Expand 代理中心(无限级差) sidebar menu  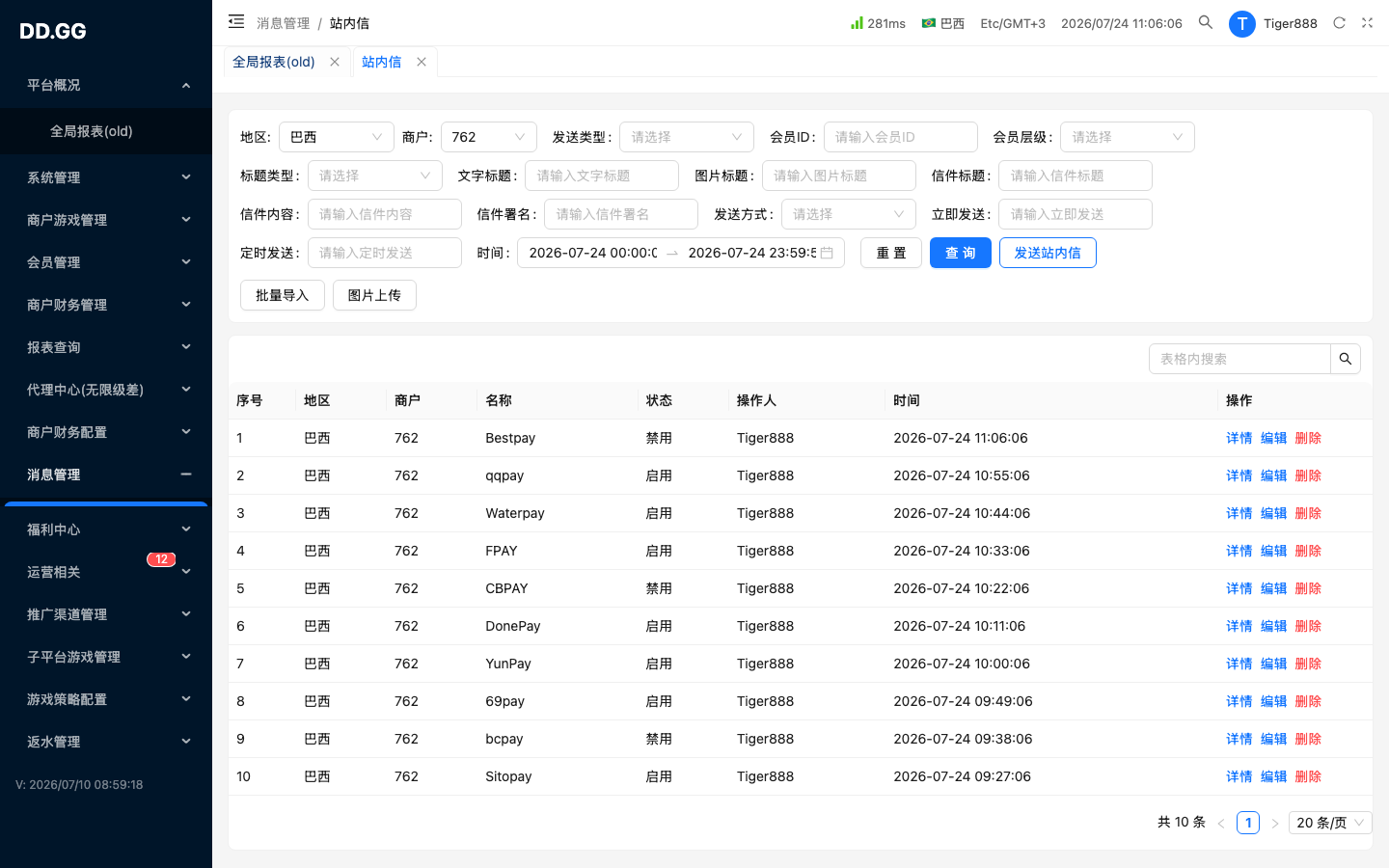106,390
